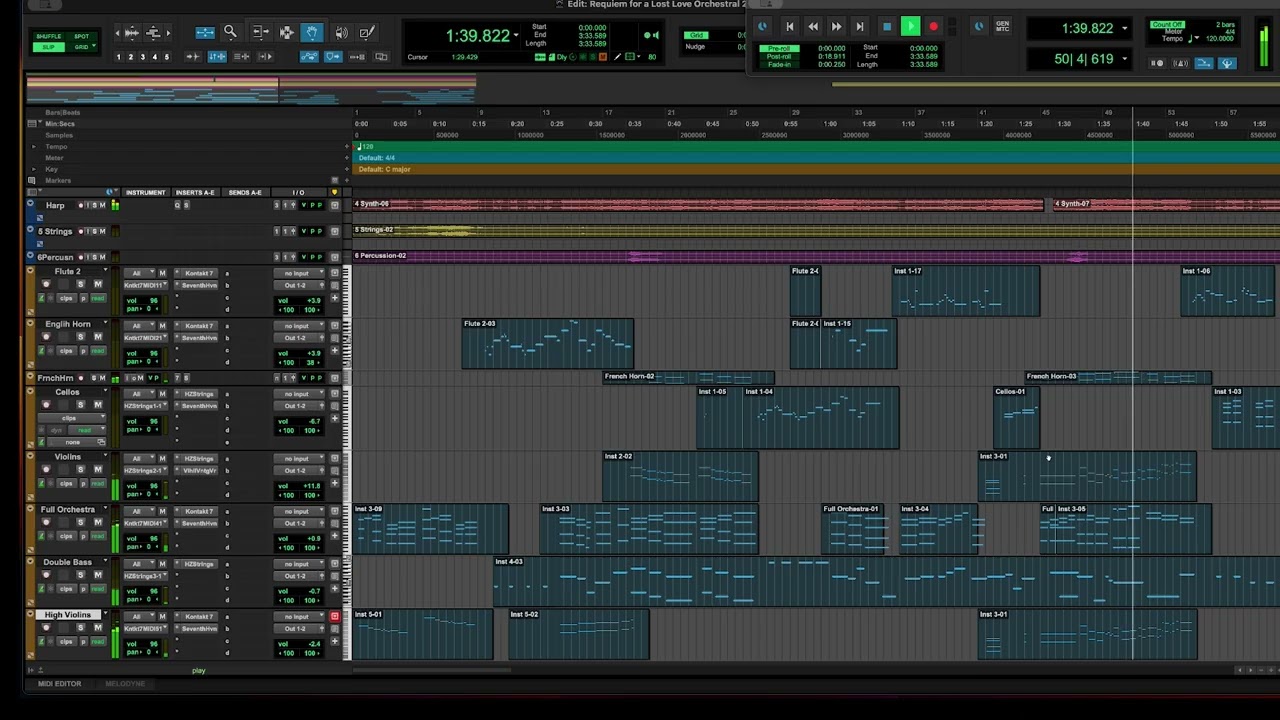Click the red Record transport button
Viewport: 1280px width, 720px height.
tap(934, 27)
